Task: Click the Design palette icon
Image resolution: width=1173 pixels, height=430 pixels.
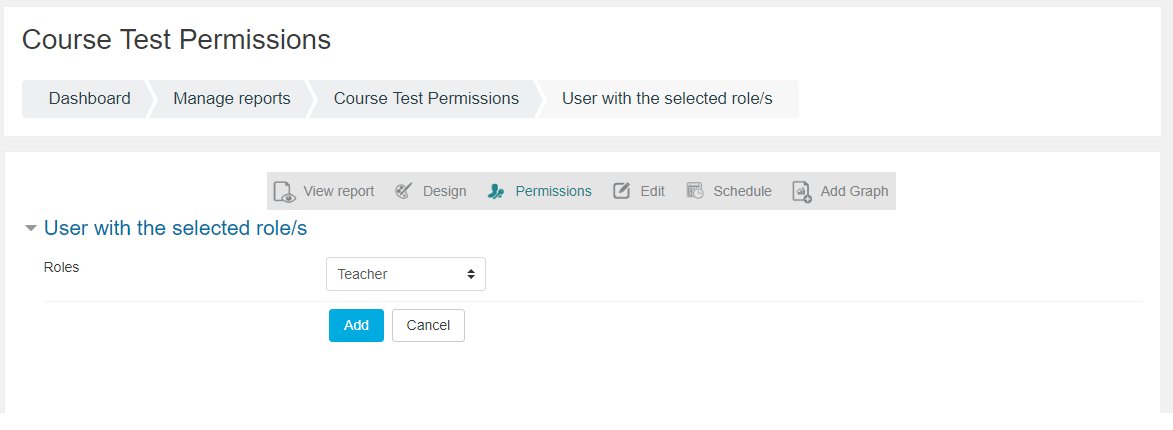Action: tap(403, 191)
